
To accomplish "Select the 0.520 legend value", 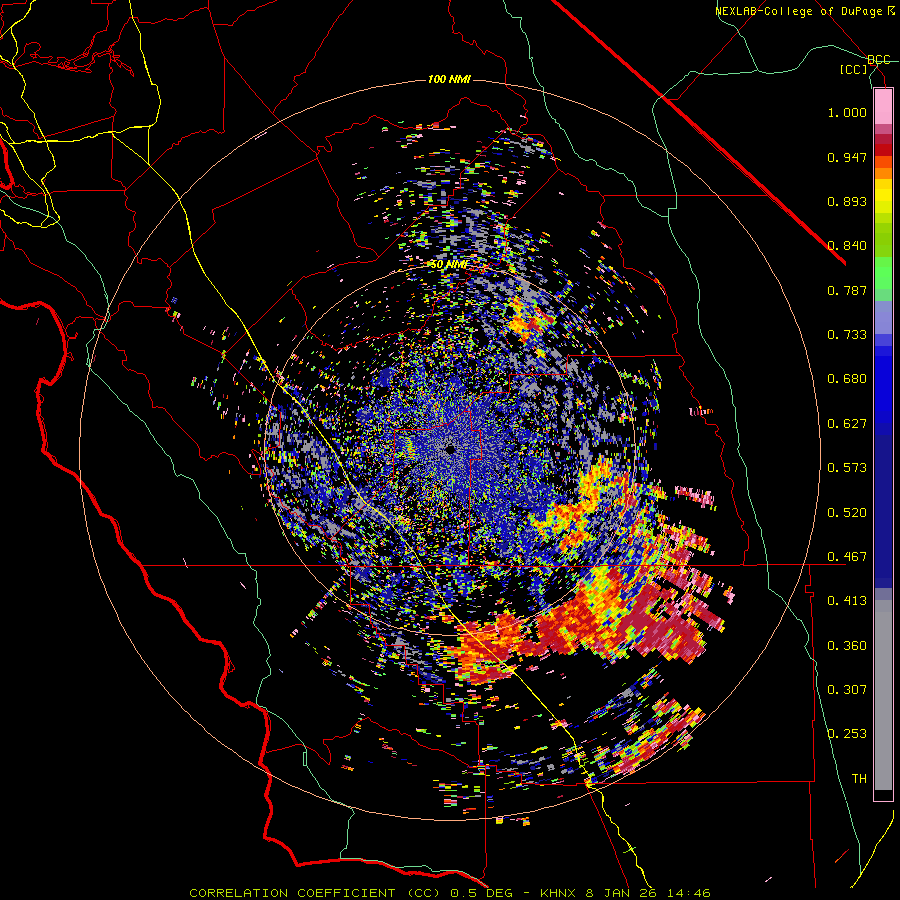I will (847, 513).
